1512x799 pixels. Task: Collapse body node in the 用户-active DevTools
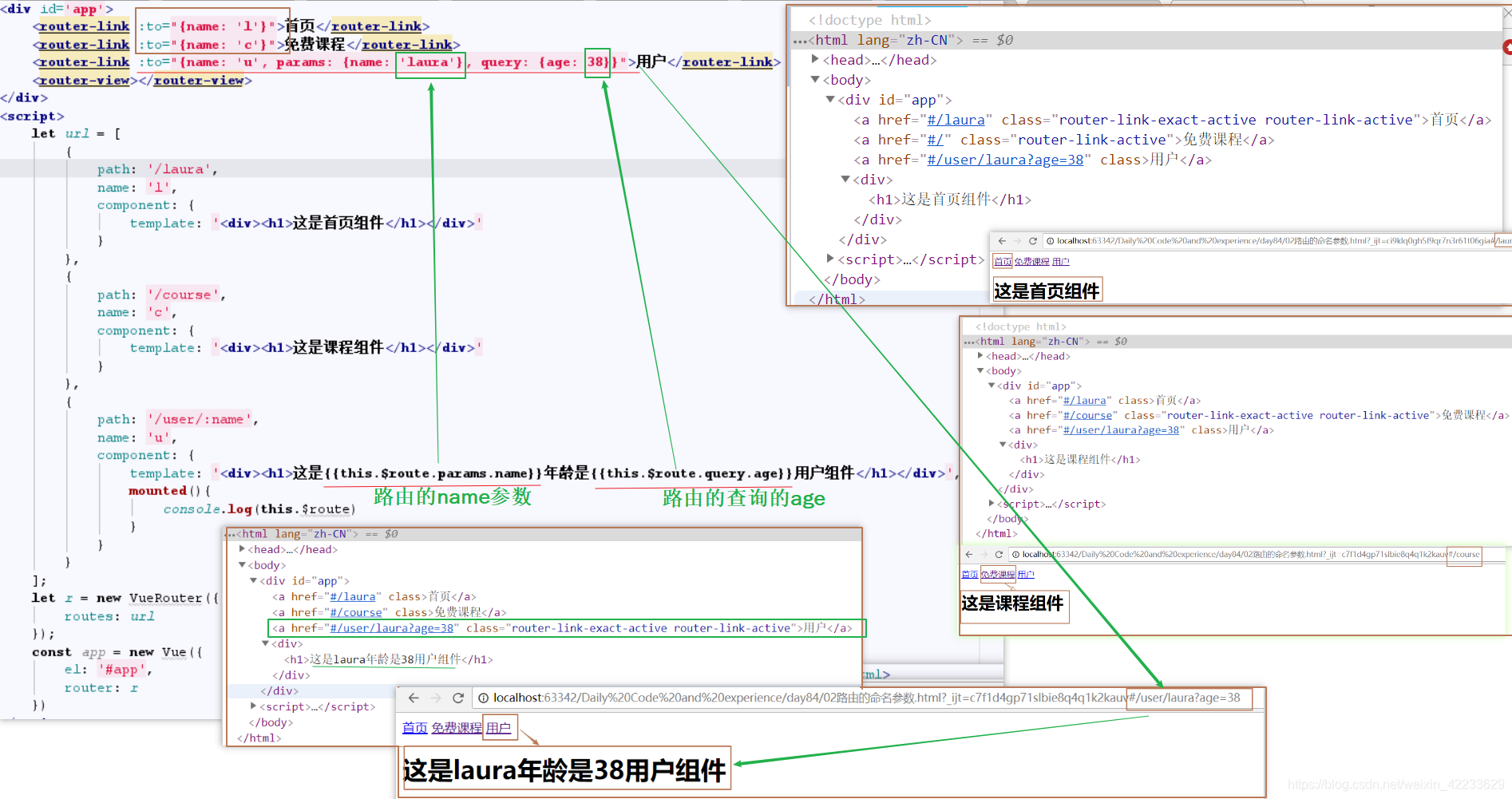pyautogui.click(x=242, y=565)
